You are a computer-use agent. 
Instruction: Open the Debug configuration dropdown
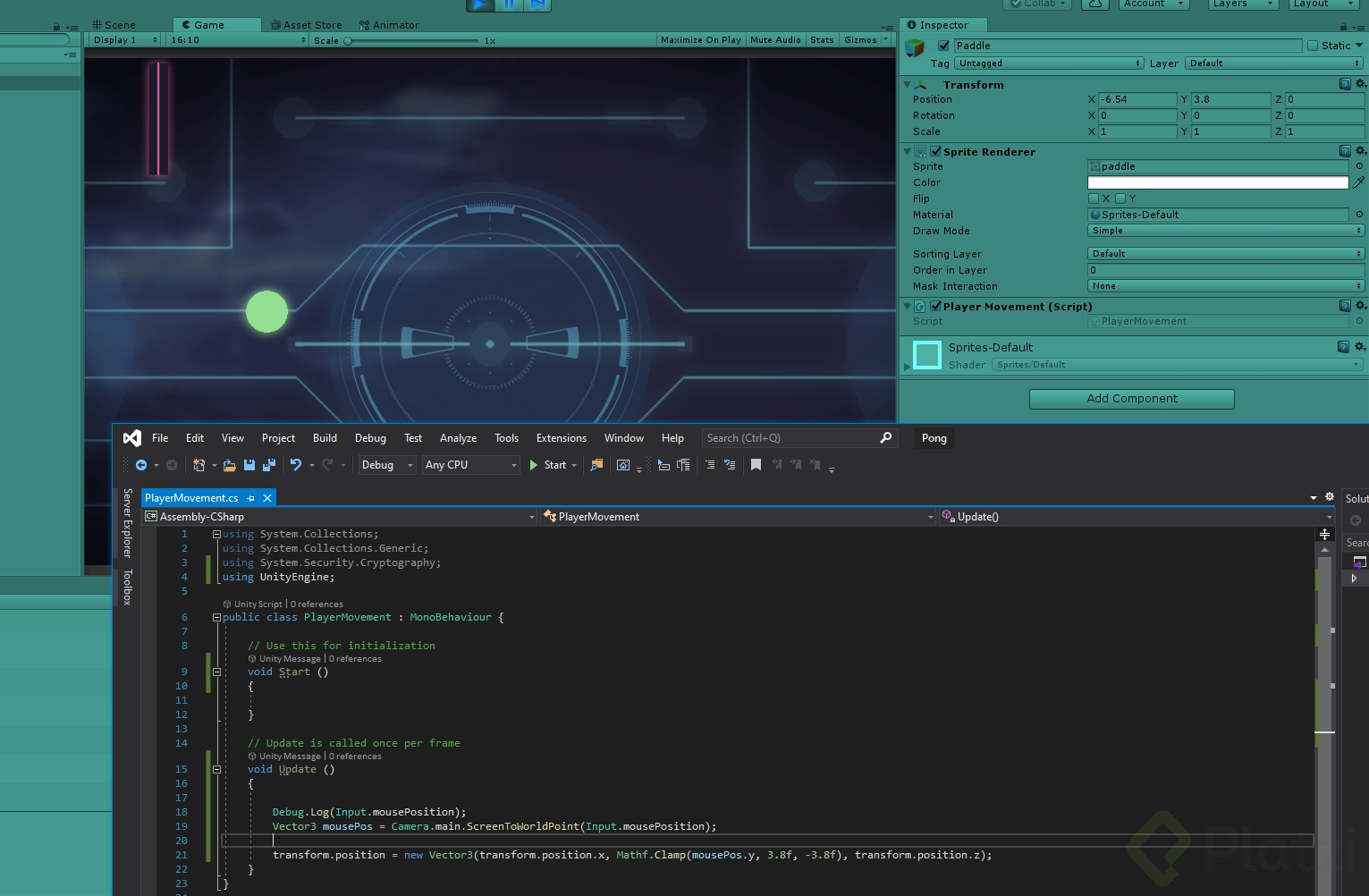(387, 465)
